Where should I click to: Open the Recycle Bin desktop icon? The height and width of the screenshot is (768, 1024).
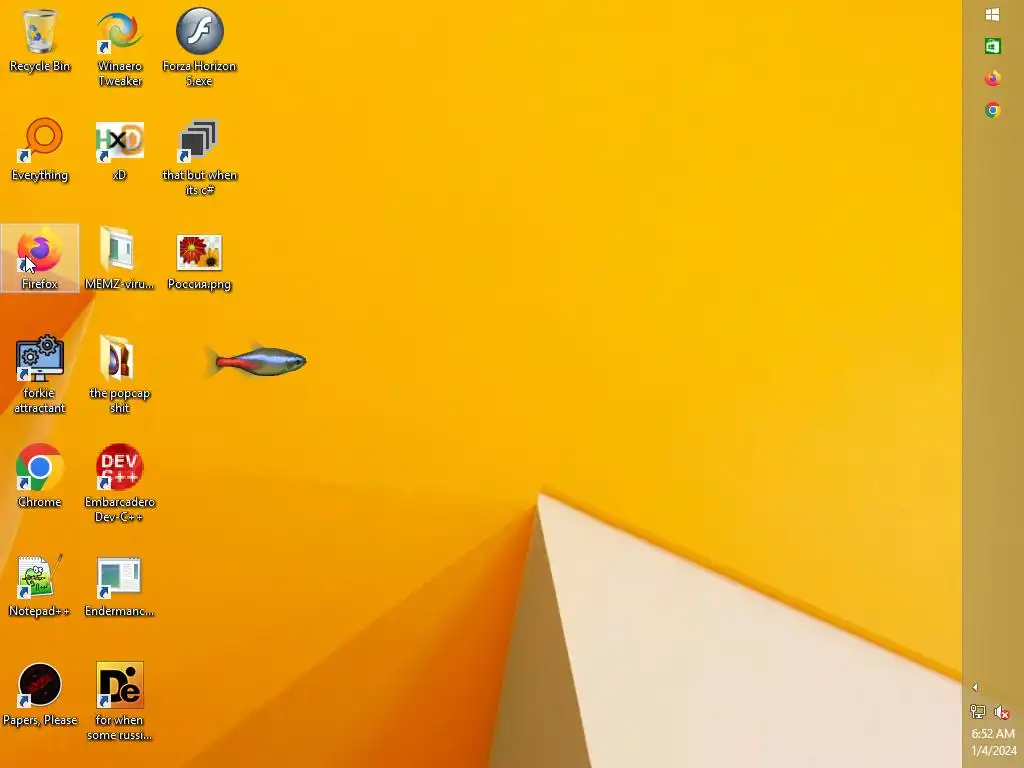(x=39, y=39)
